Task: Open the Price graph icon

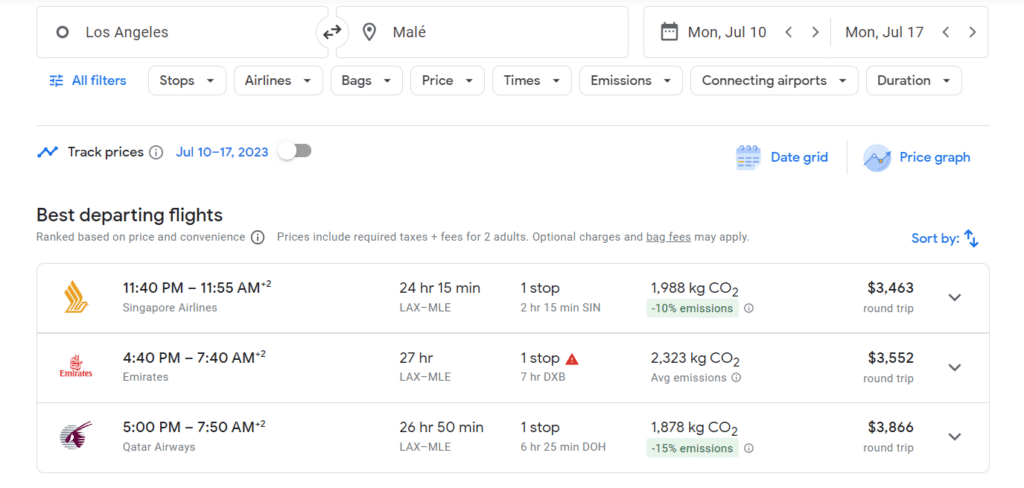Action: pos(876,157)
